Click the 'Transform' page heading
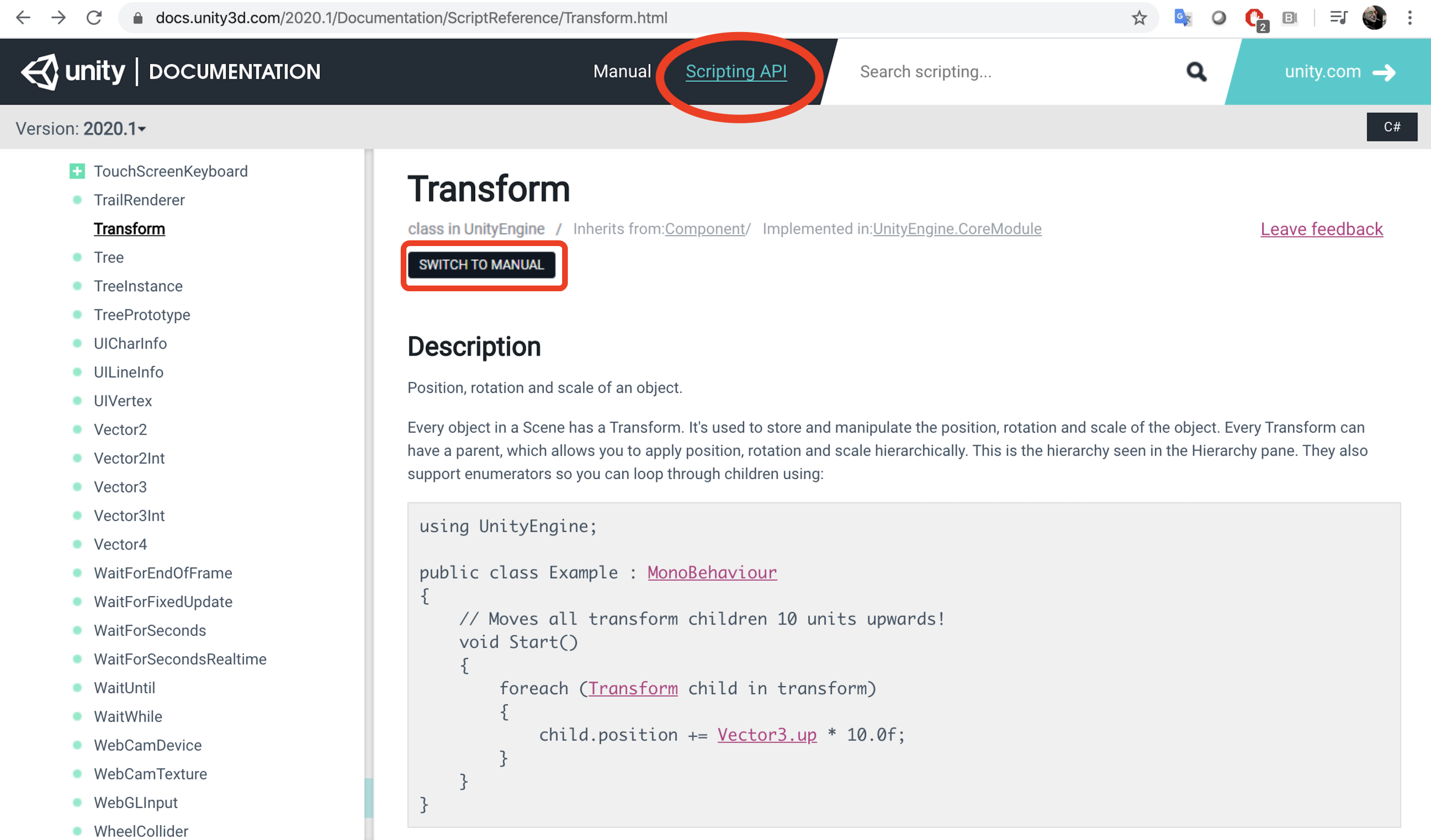 coord(489,189)
